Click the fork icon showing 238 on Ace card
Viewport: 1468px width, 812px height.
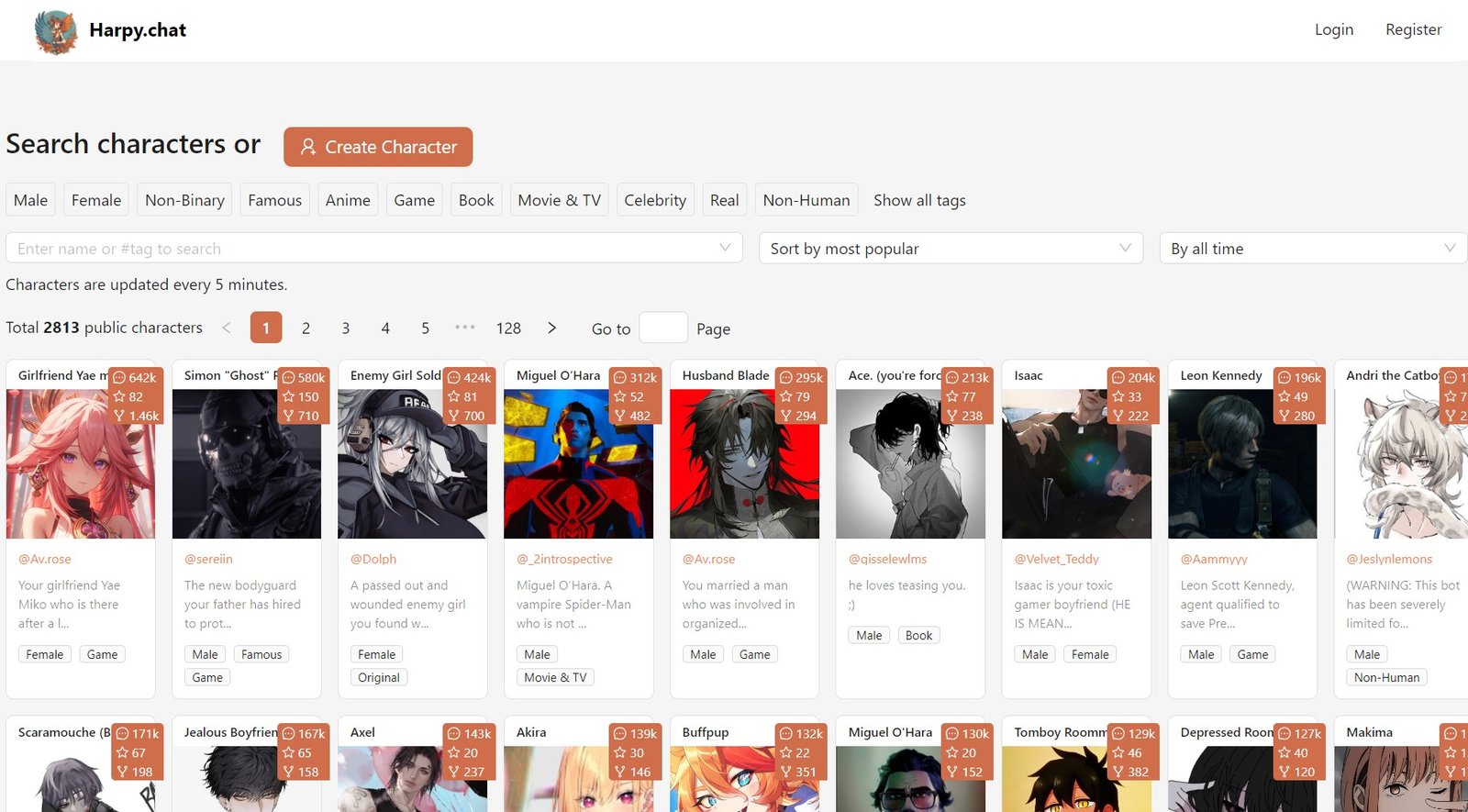pyautogui.click(x=951, y=417)
